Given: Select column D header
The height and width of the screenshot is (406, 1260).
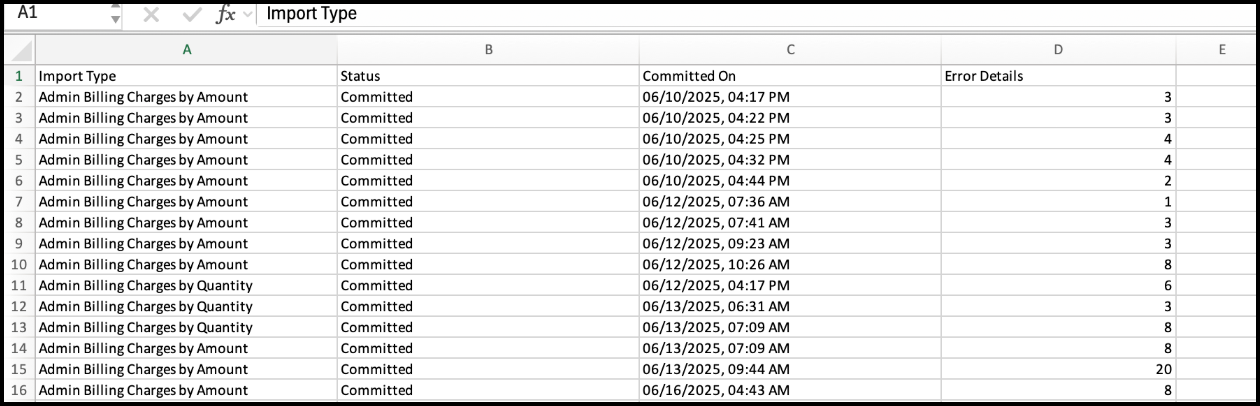Looking at the screenshot, I should 1058,50.
